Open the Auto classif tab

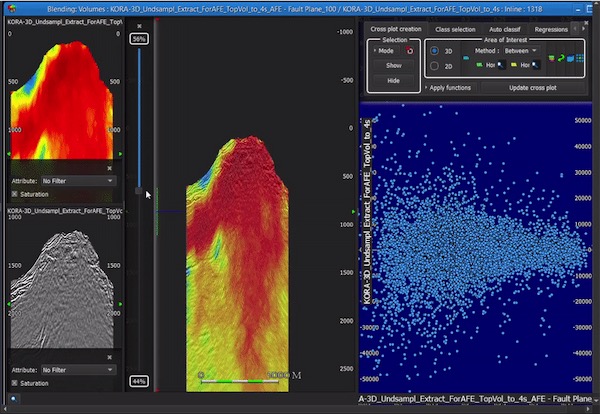(505, 29)
